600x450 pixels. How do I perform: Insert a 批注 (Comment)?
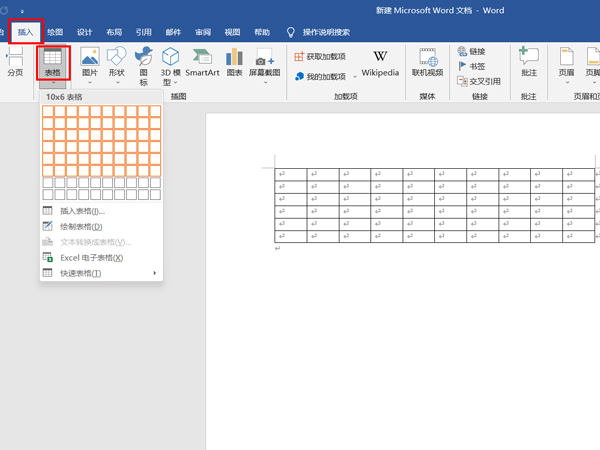coord(529,63)
